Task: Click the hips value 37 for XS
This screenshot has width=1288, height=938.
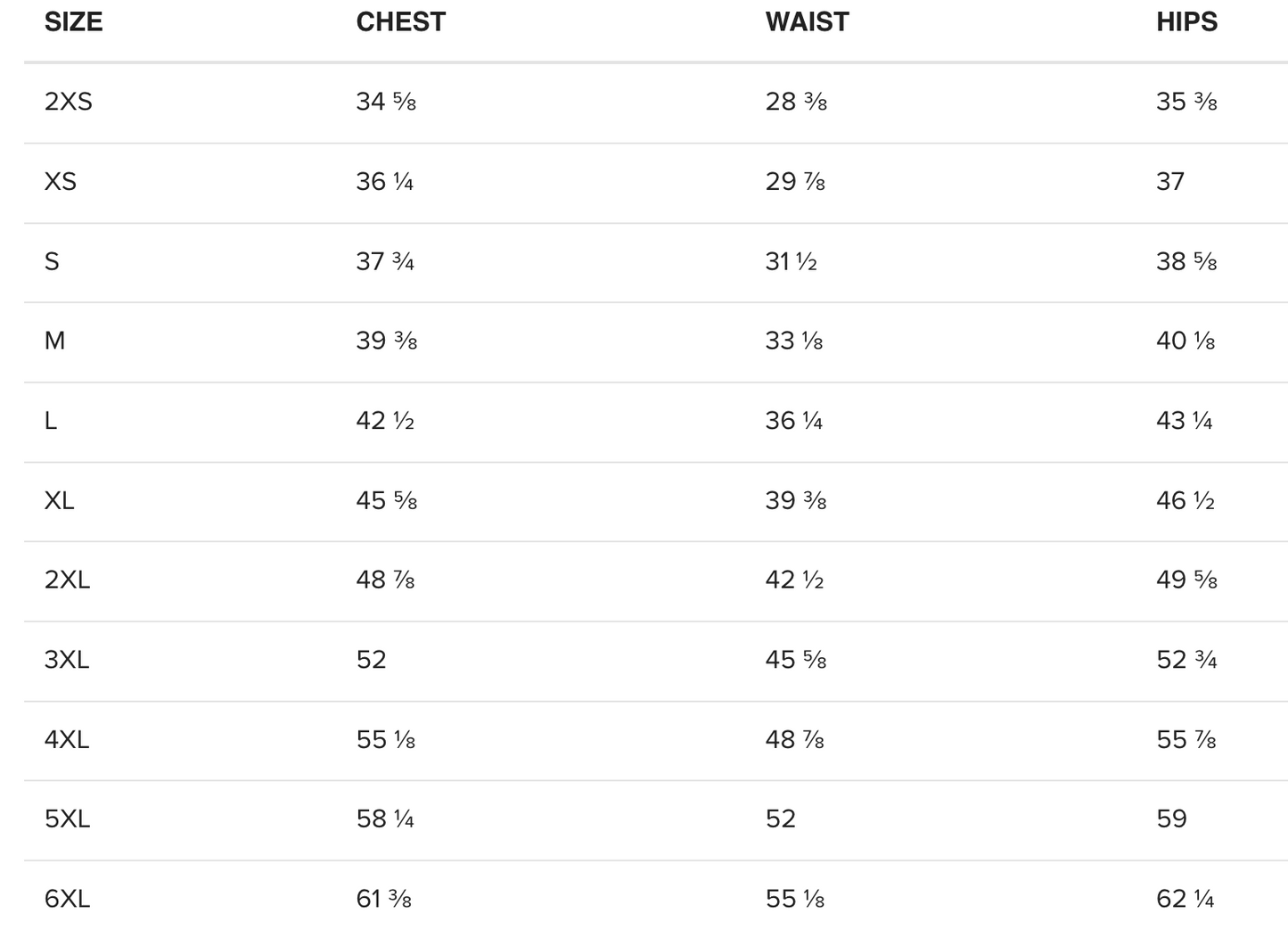Action: (x=1170, y=182)
